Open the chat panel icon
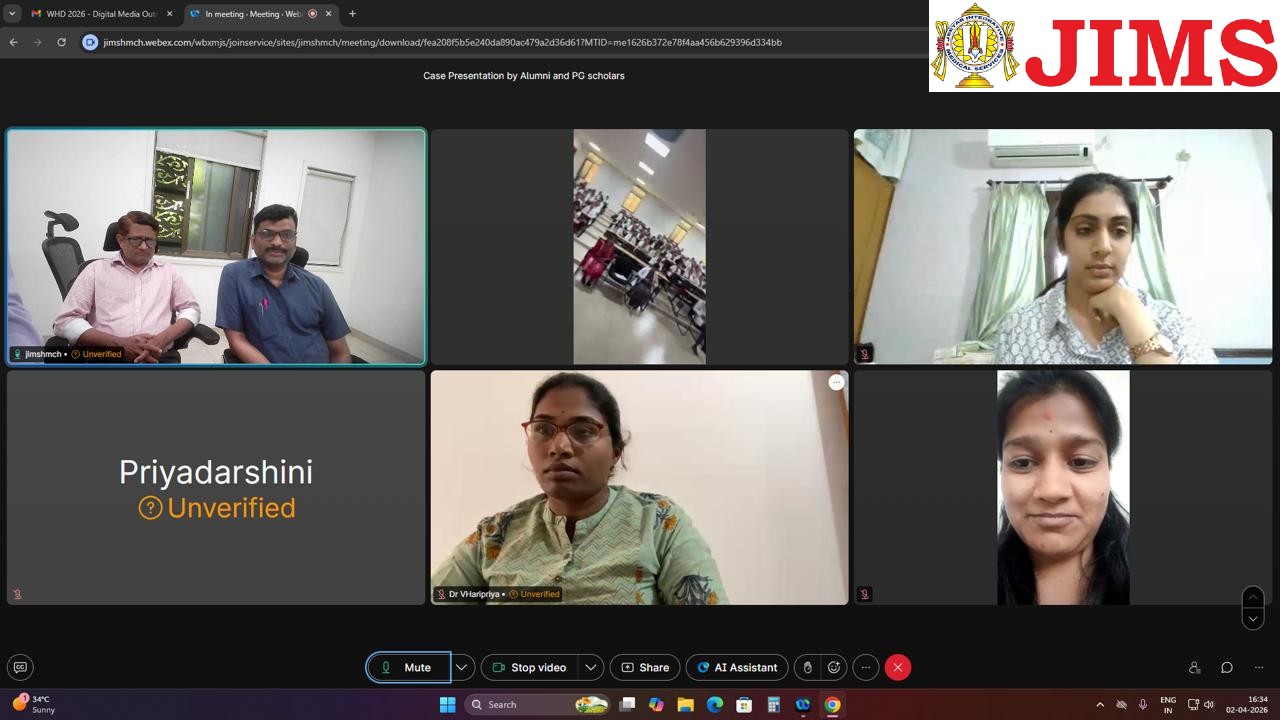Viewport: 1280px width, 720px height. pyautogui.click(x=1226, y=667)
